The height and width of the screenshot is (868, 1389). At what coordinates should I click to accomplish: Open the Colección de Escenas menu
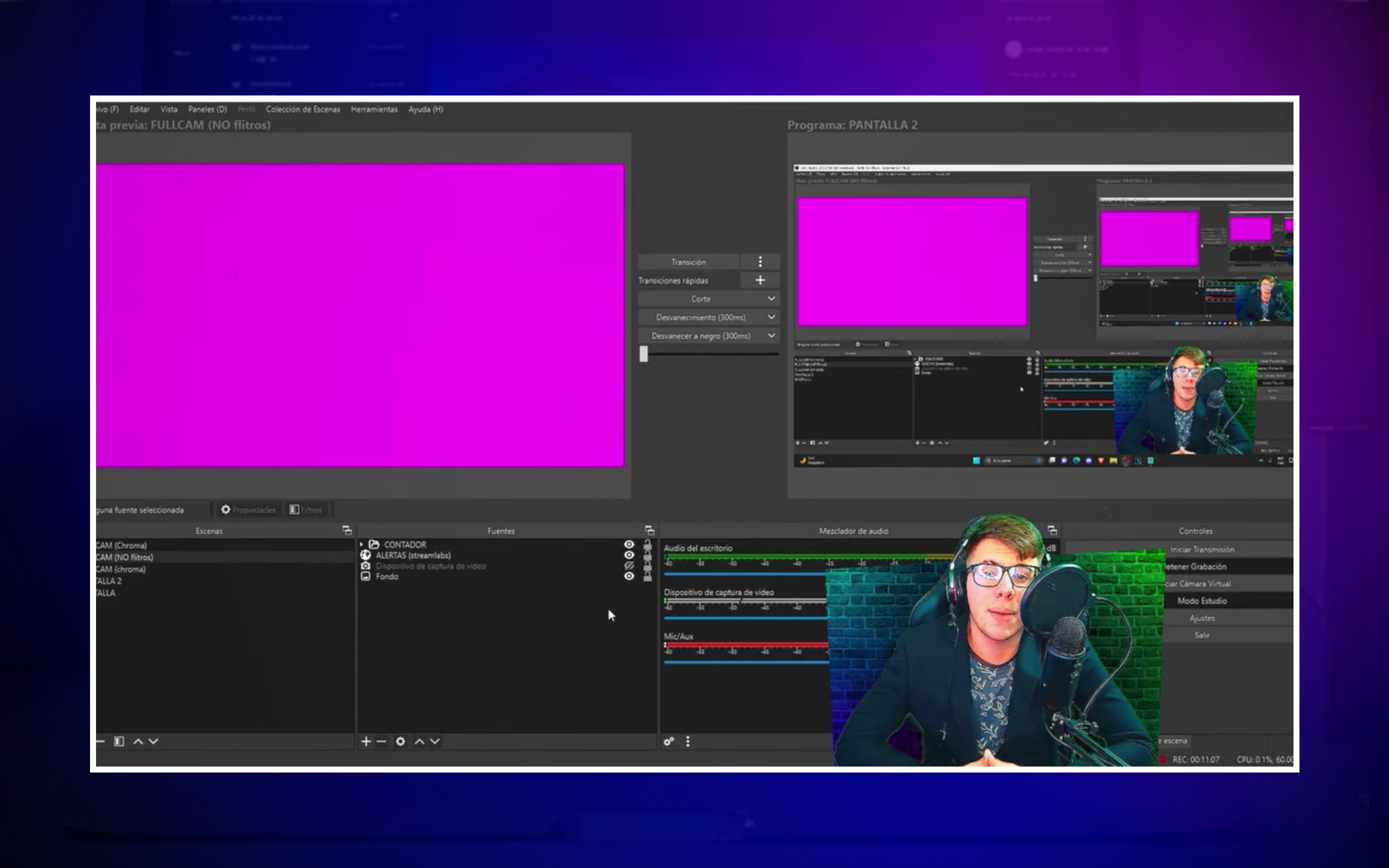click(x=302, y=109)
